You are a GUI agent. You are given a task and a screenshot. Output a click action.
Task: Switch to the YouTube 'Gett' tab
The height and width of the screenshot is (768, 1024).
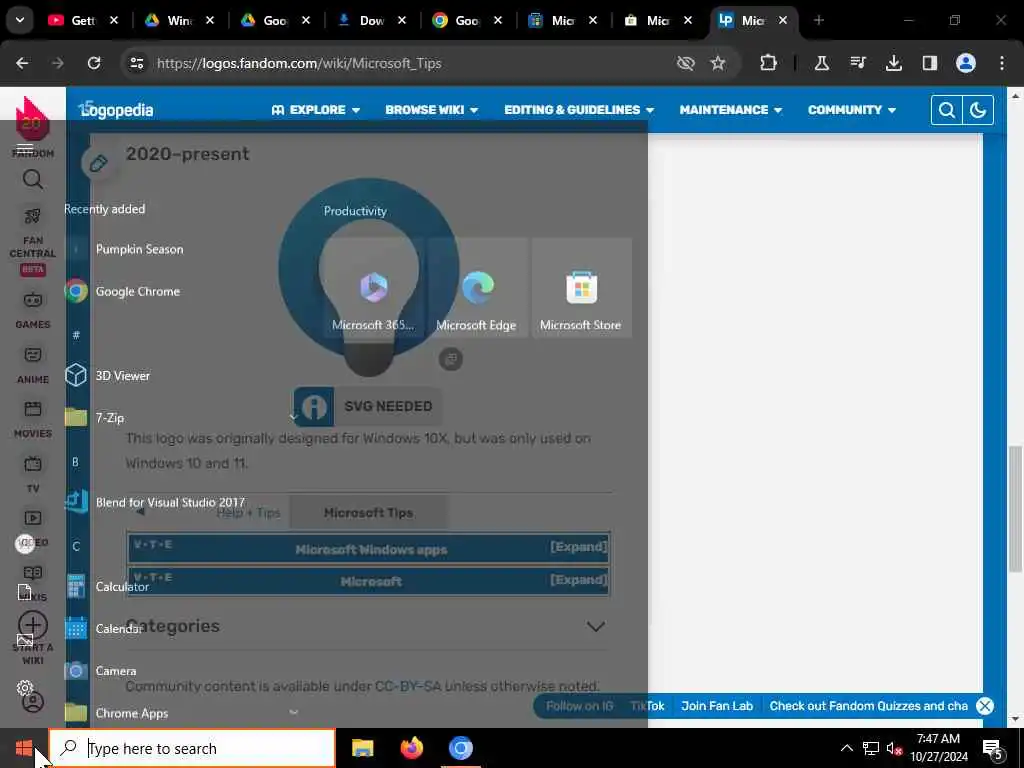coord(84,20)
